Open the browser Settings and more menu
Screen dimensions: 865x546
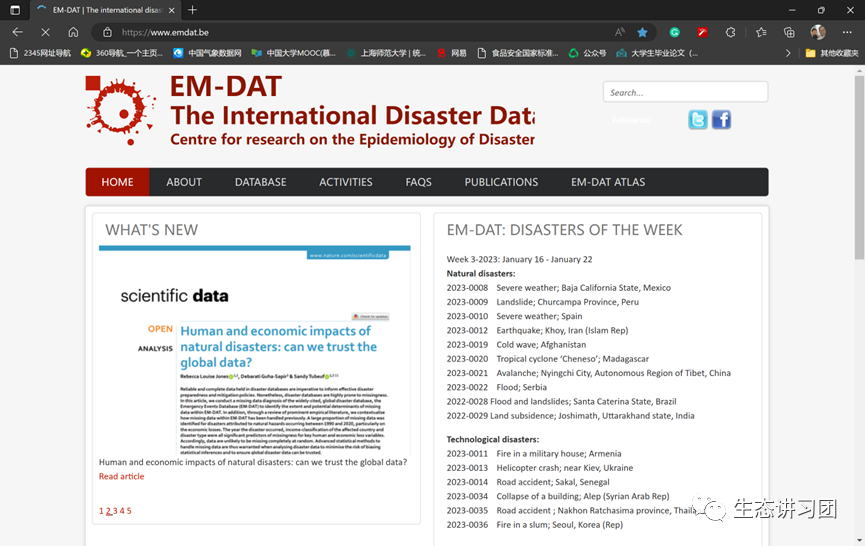pyautogui.click(x=847, y=33)
